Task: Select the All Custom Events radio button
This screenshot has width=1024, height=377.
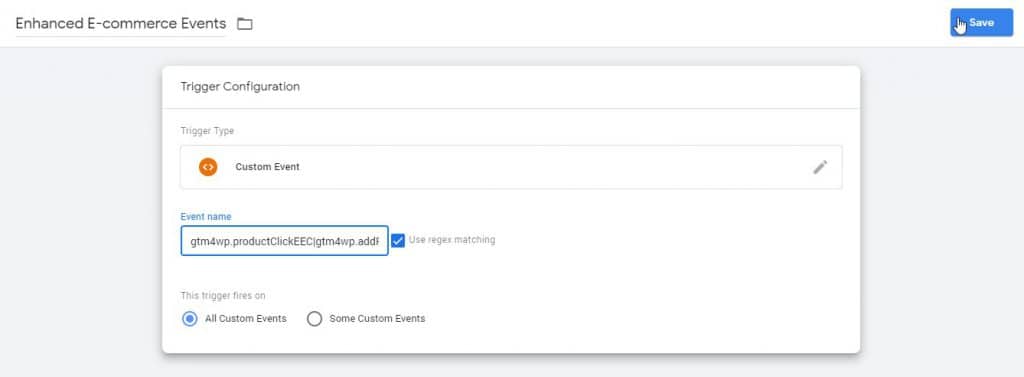Action: pos(189,319)
